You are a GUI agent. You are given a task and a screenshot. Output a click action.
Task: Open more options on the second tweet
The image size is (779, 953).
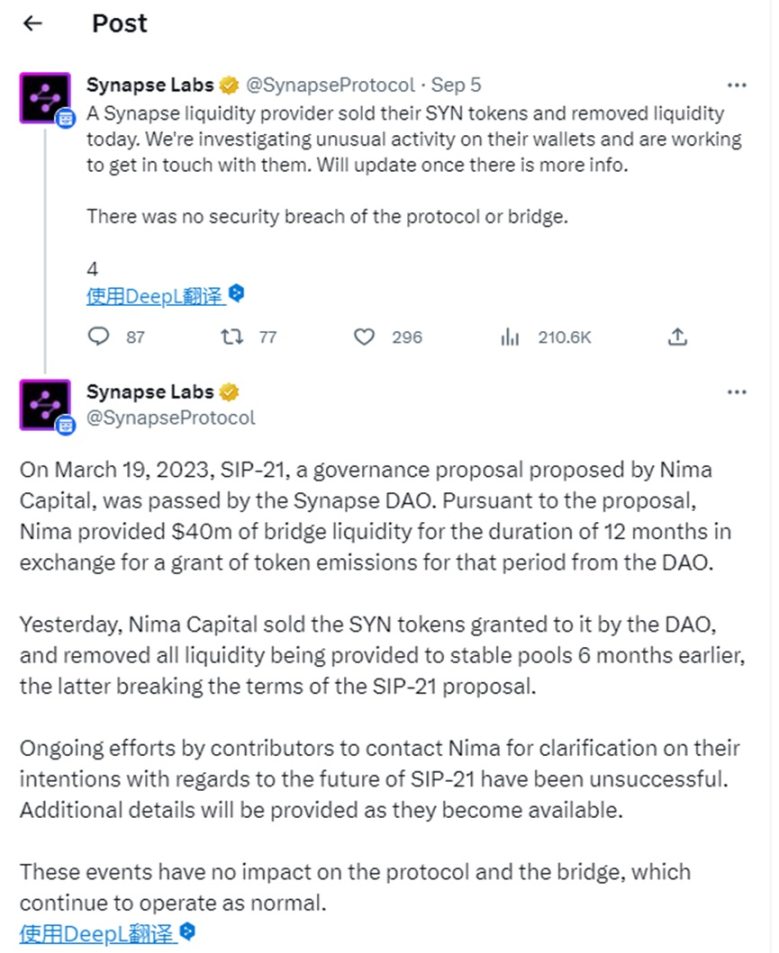coord(736,392)
